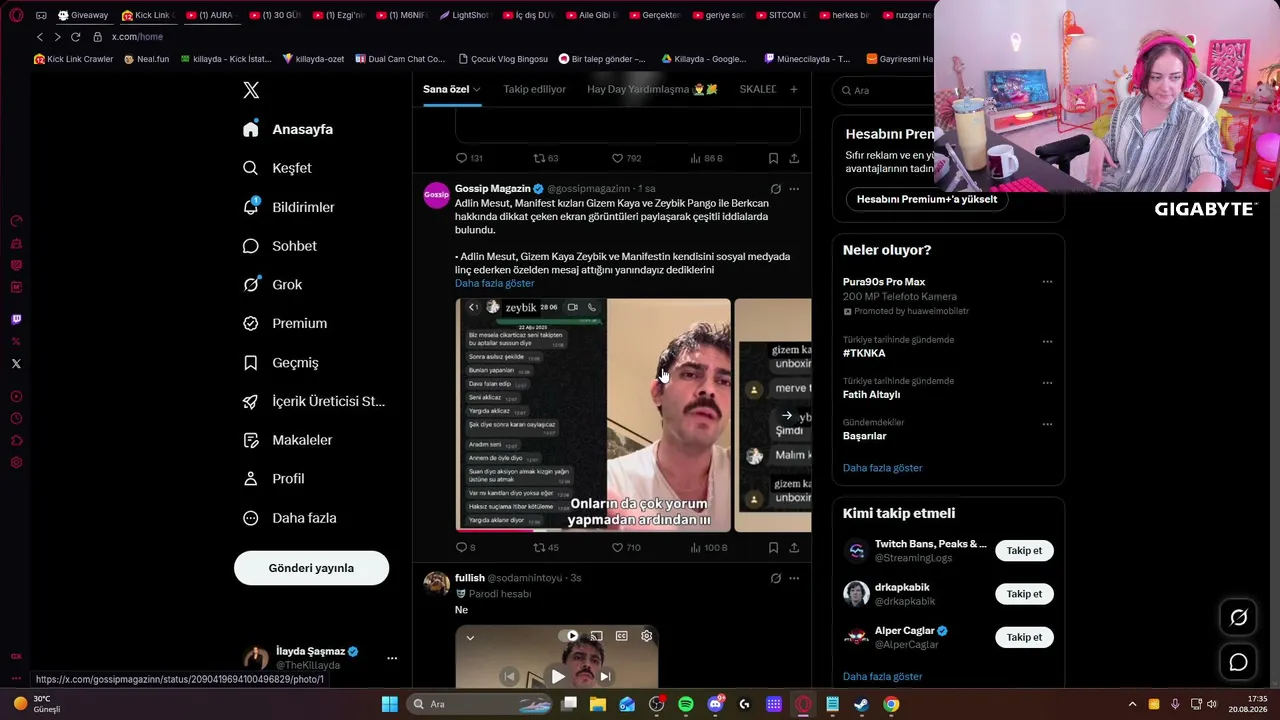Image resolution: width=1280 pixels, height=720 pixels.
Task: Open the floating Grok button
Action: click(x=1238, y=618)
